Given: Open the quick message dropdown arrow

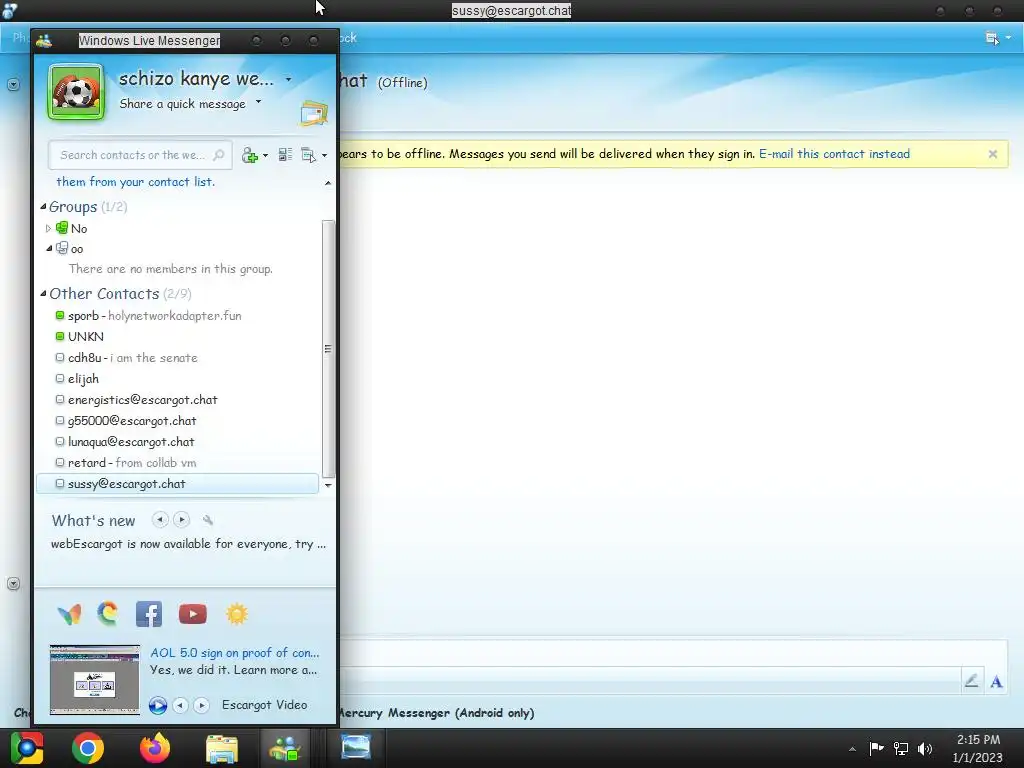Looking at the screenshot, I should click(259, 102).
